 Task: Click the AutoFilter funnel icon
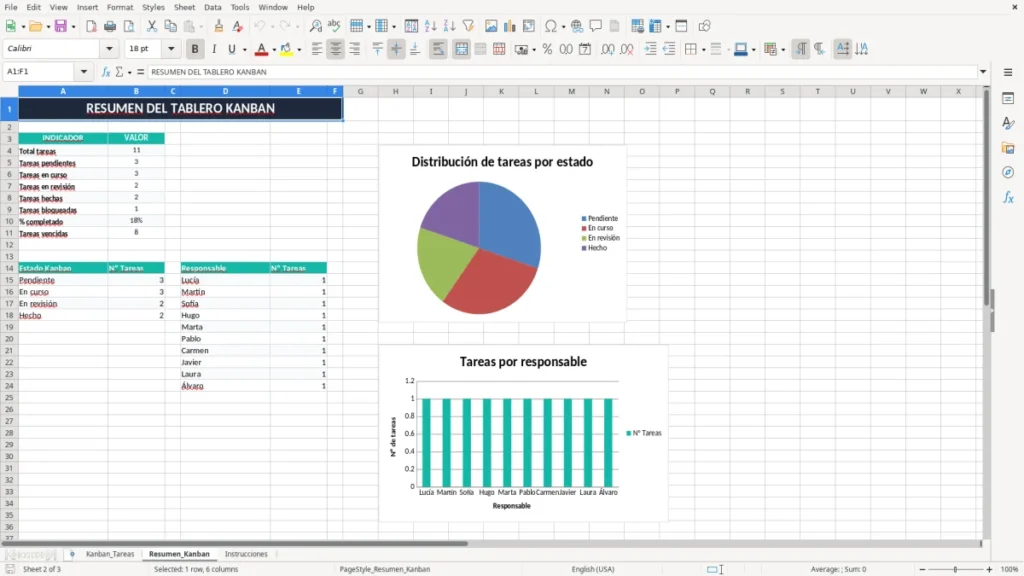tap(468, 26)
